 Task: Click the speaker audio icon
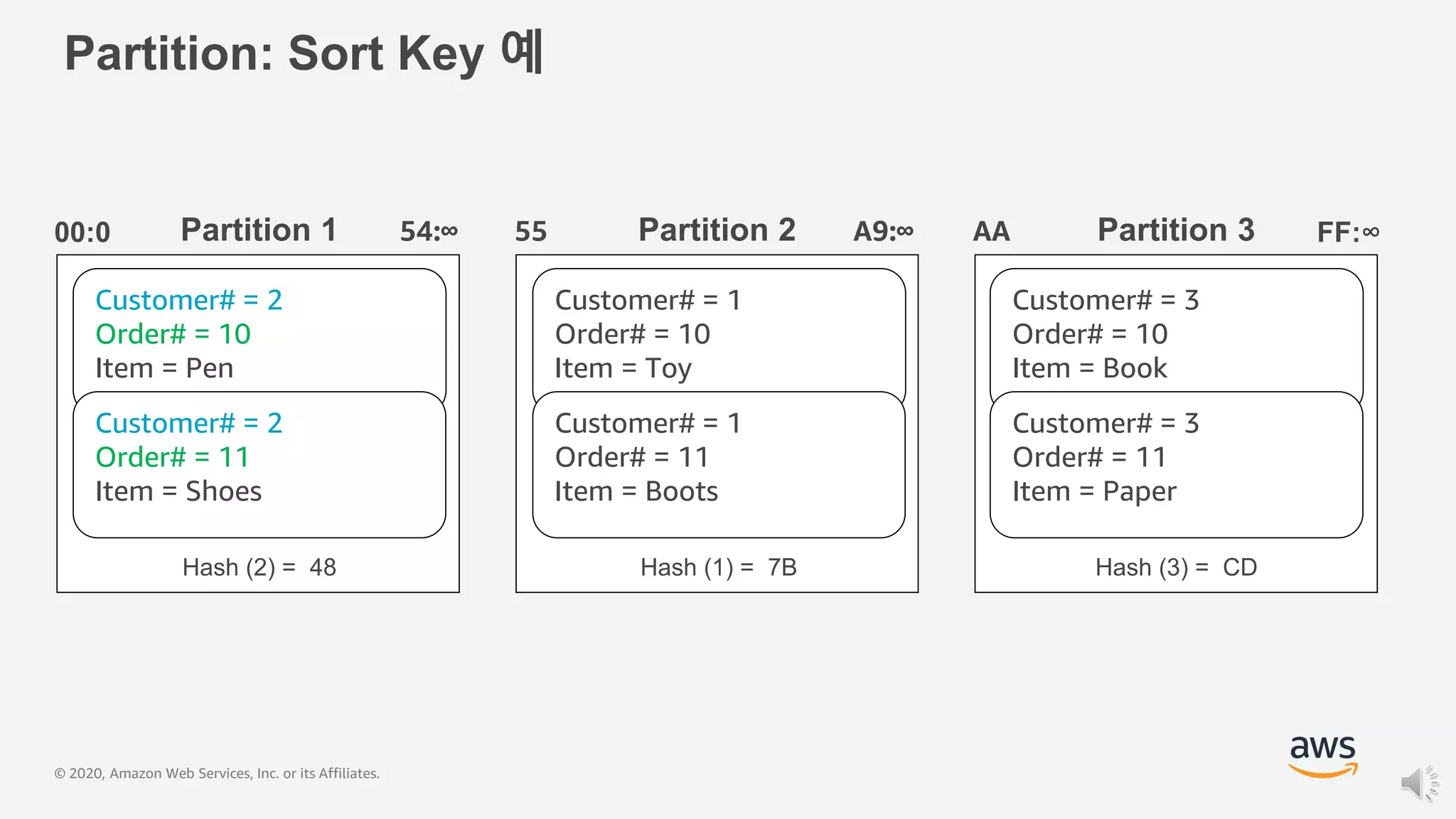pos(1419,783)
